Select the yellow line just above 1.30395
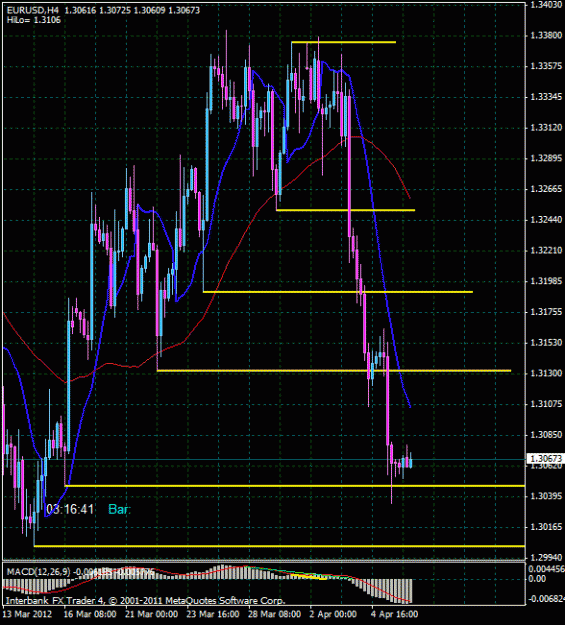The height and width of the screenshot is (625, 565). point(294,486)
